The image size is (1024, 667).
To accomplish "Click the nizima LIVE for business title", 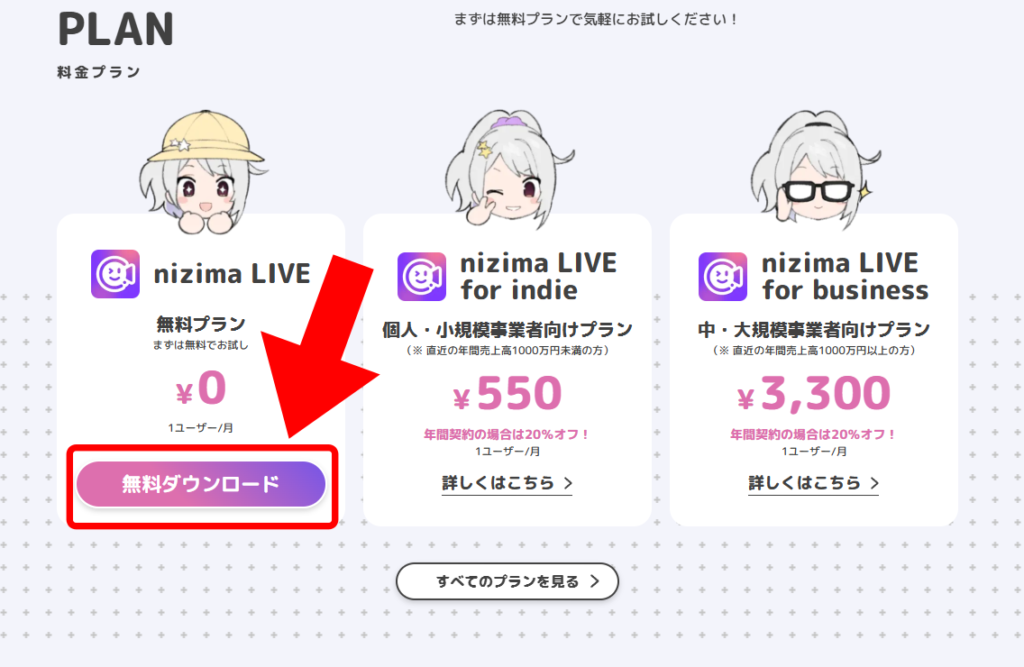I will (845, 276).
